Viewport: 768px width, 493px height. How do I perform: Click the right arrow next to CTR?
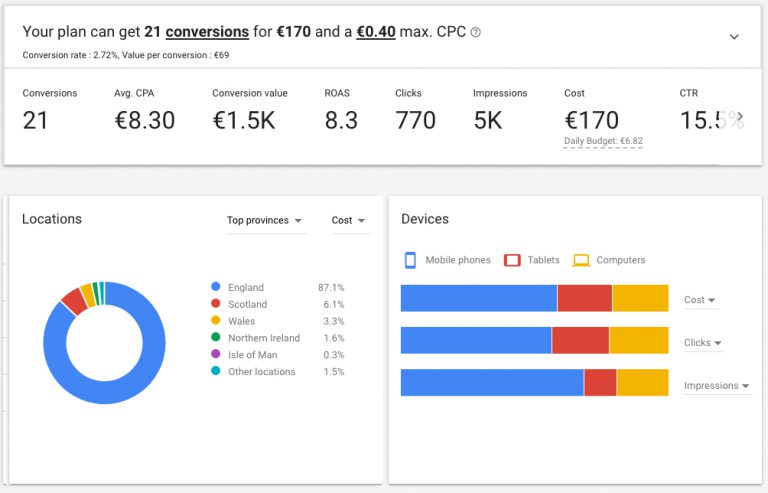739,116
